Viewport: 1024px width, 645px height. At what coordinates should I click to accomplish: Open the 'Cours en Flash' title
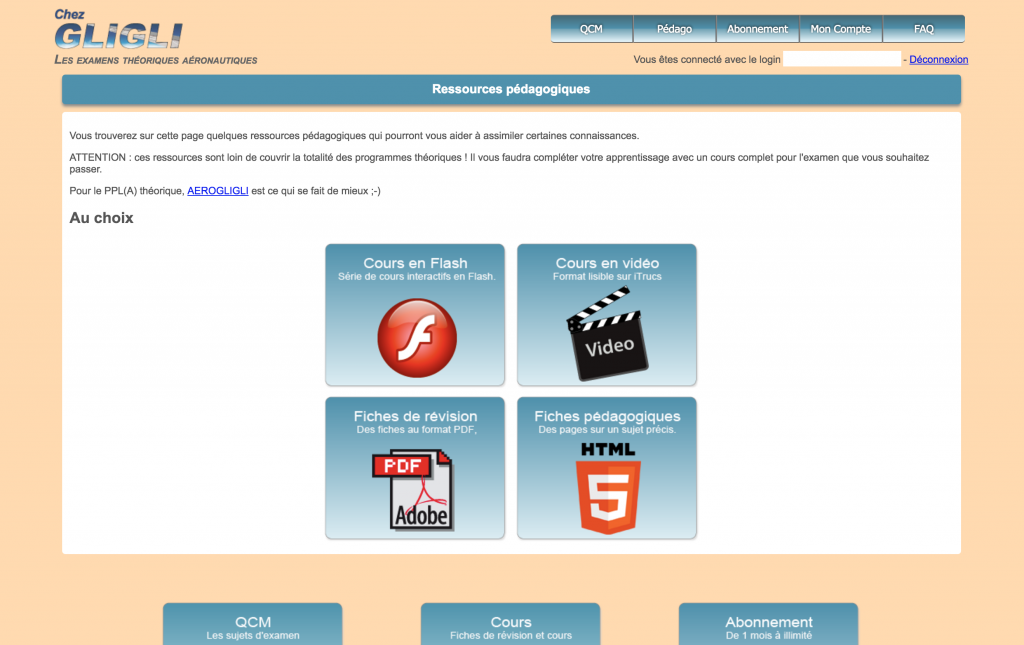coord(415,263)
